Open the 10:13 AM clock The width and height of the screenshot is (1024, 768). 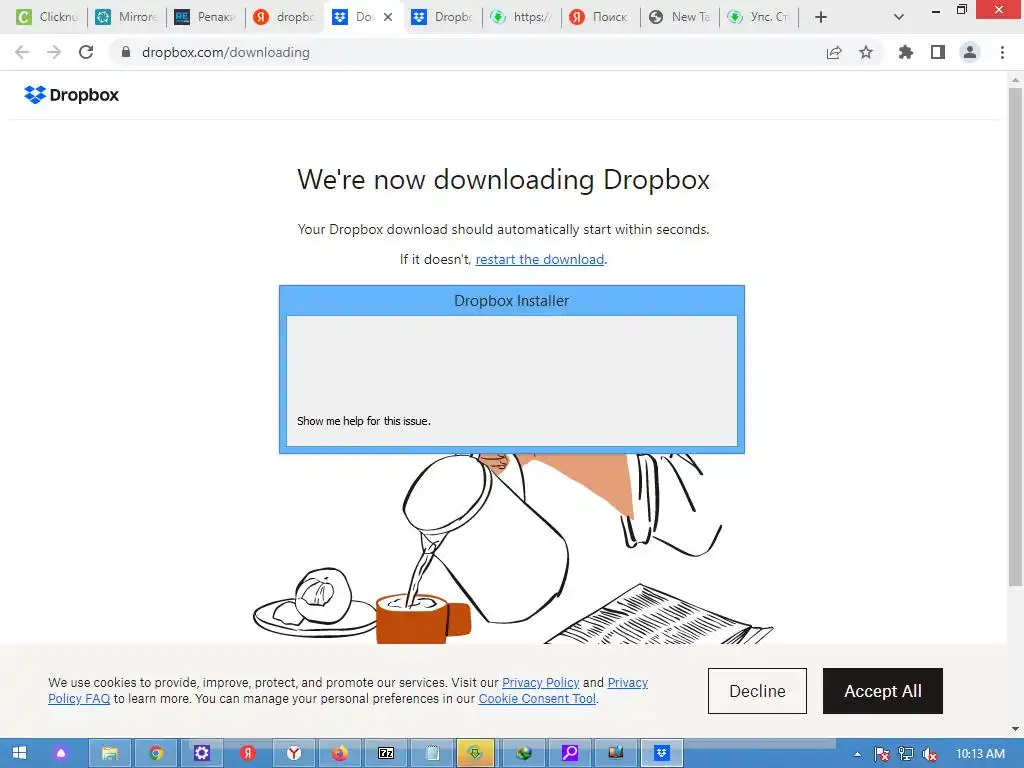point(980,754)
